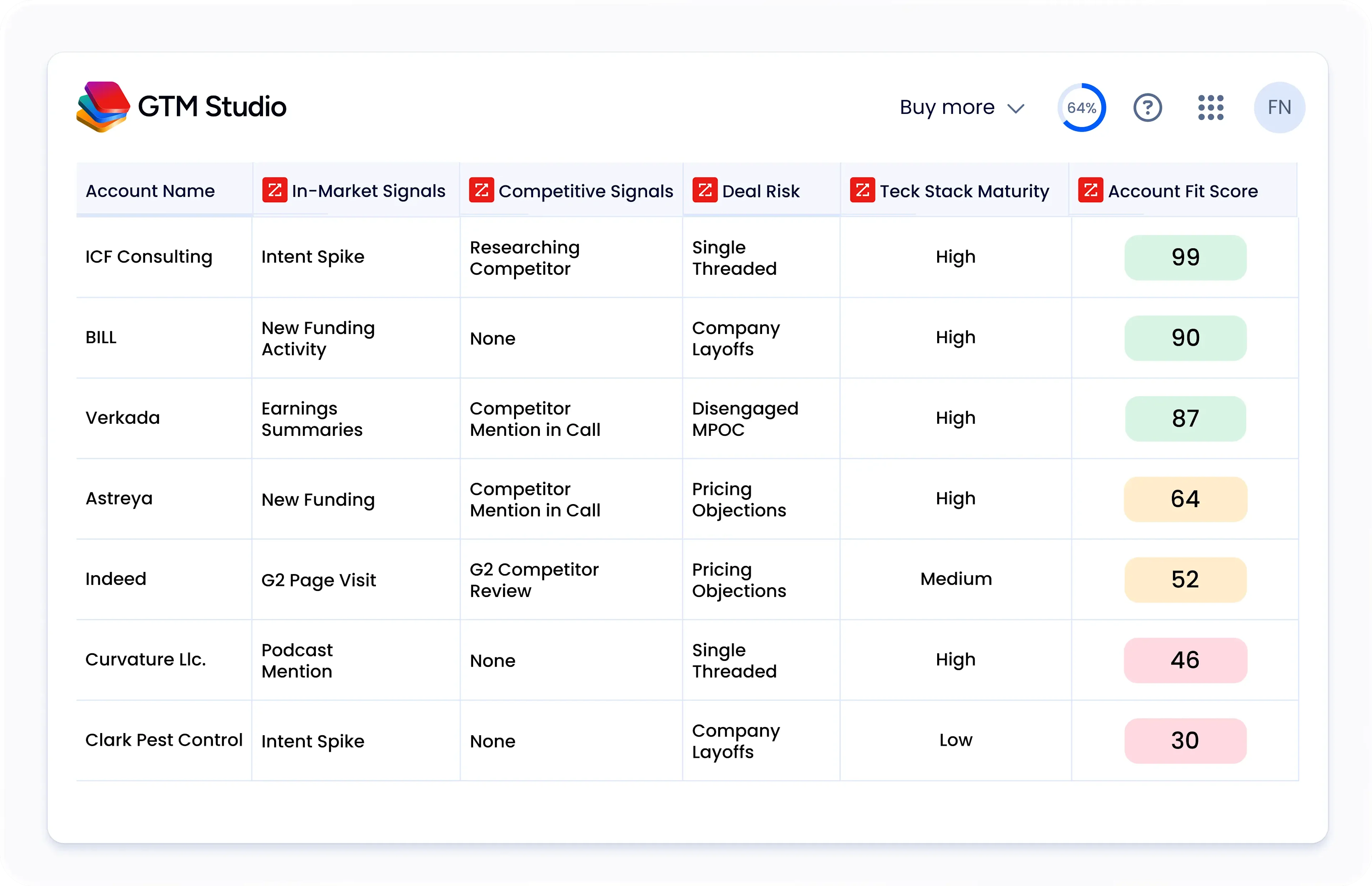Click Intent Spike for ICF Consulting
The width and height of the screenshot is (1372, 886).
coord(313,257)
